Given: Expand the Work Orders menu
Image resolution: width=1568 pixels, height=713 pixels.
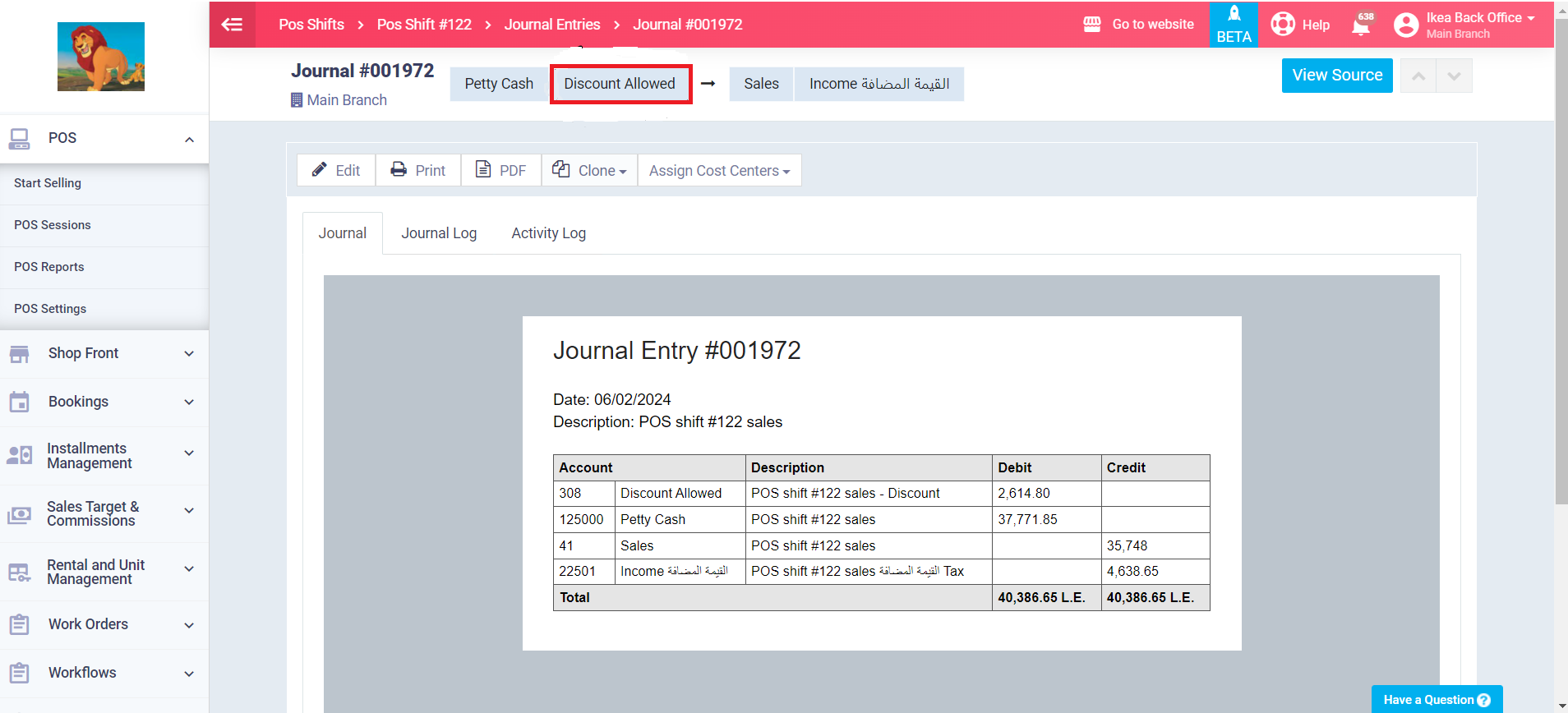Looking at the screenshot, I should (x=189, y=625).
